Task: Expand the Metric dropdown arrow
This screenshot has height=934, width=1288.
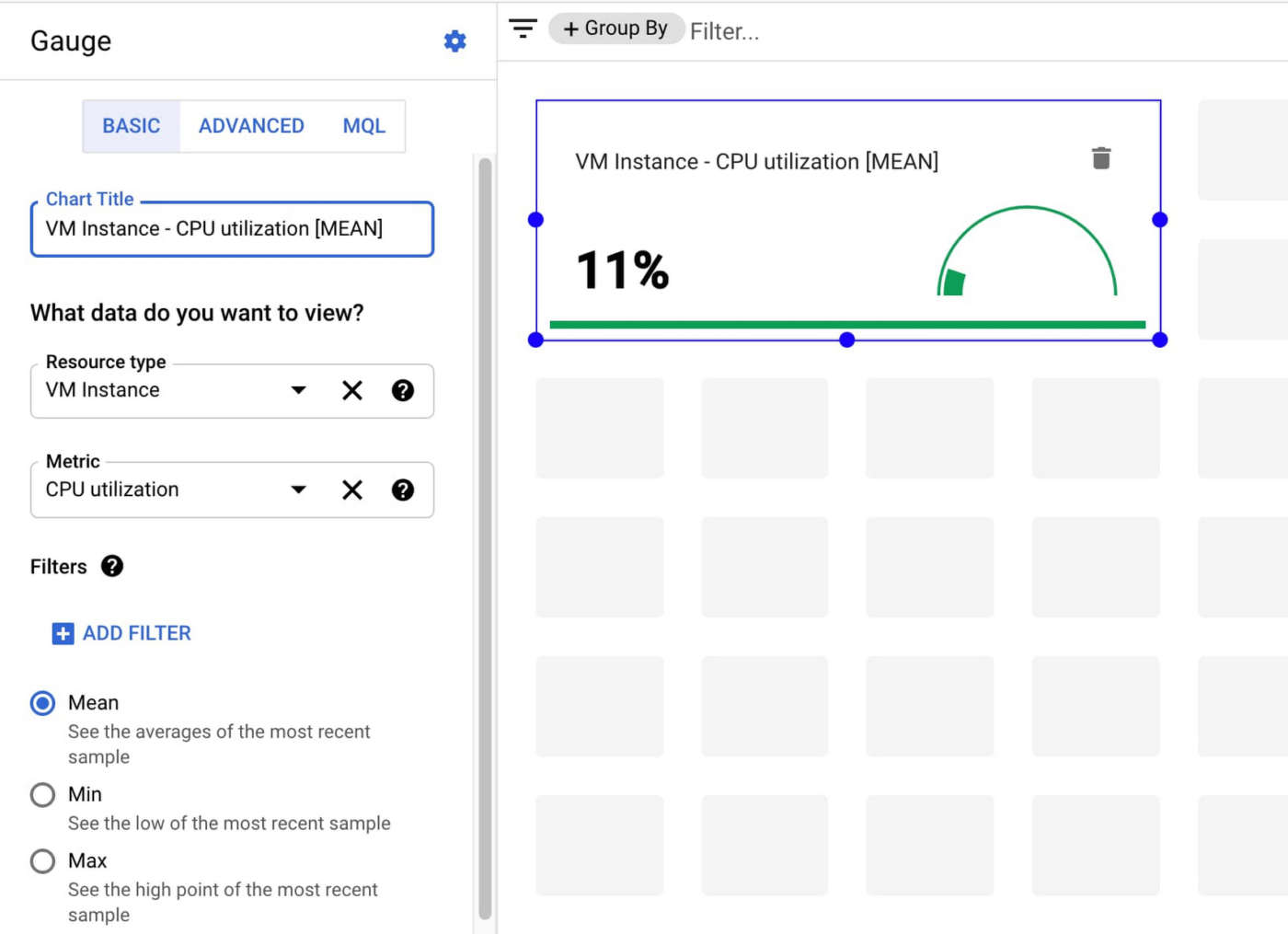Action: 298,490
